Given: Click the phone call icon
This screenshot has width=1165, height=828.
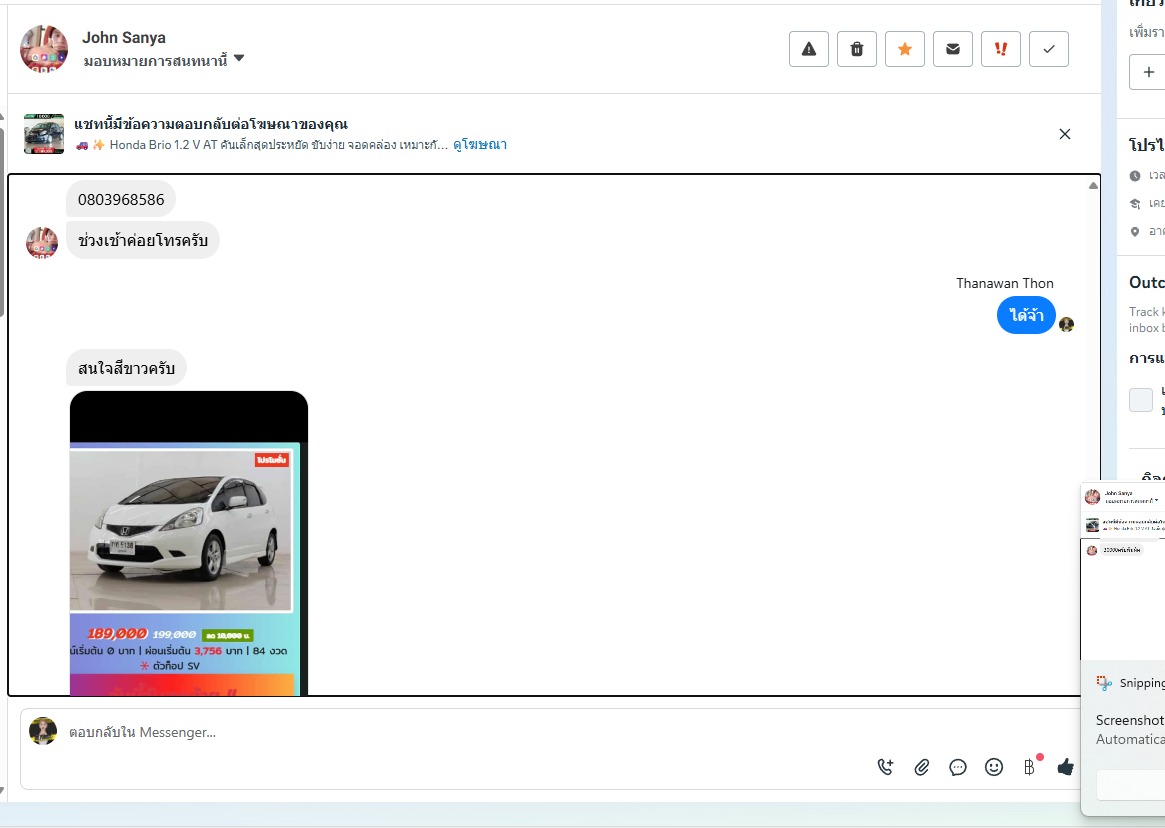Looking at the screenshot, I should [x=885, y=767].
